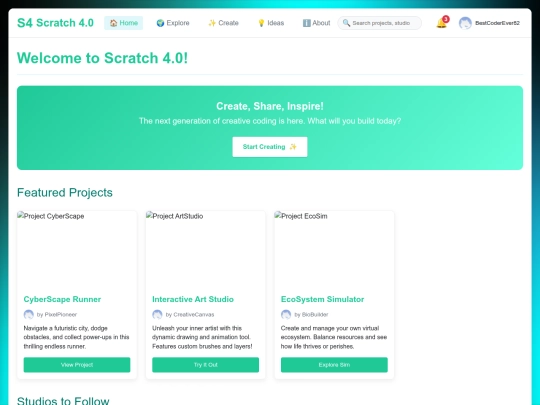Viewport: 540px width, 405px height.
Task: Open the Explore nav item
Action: 173,23
